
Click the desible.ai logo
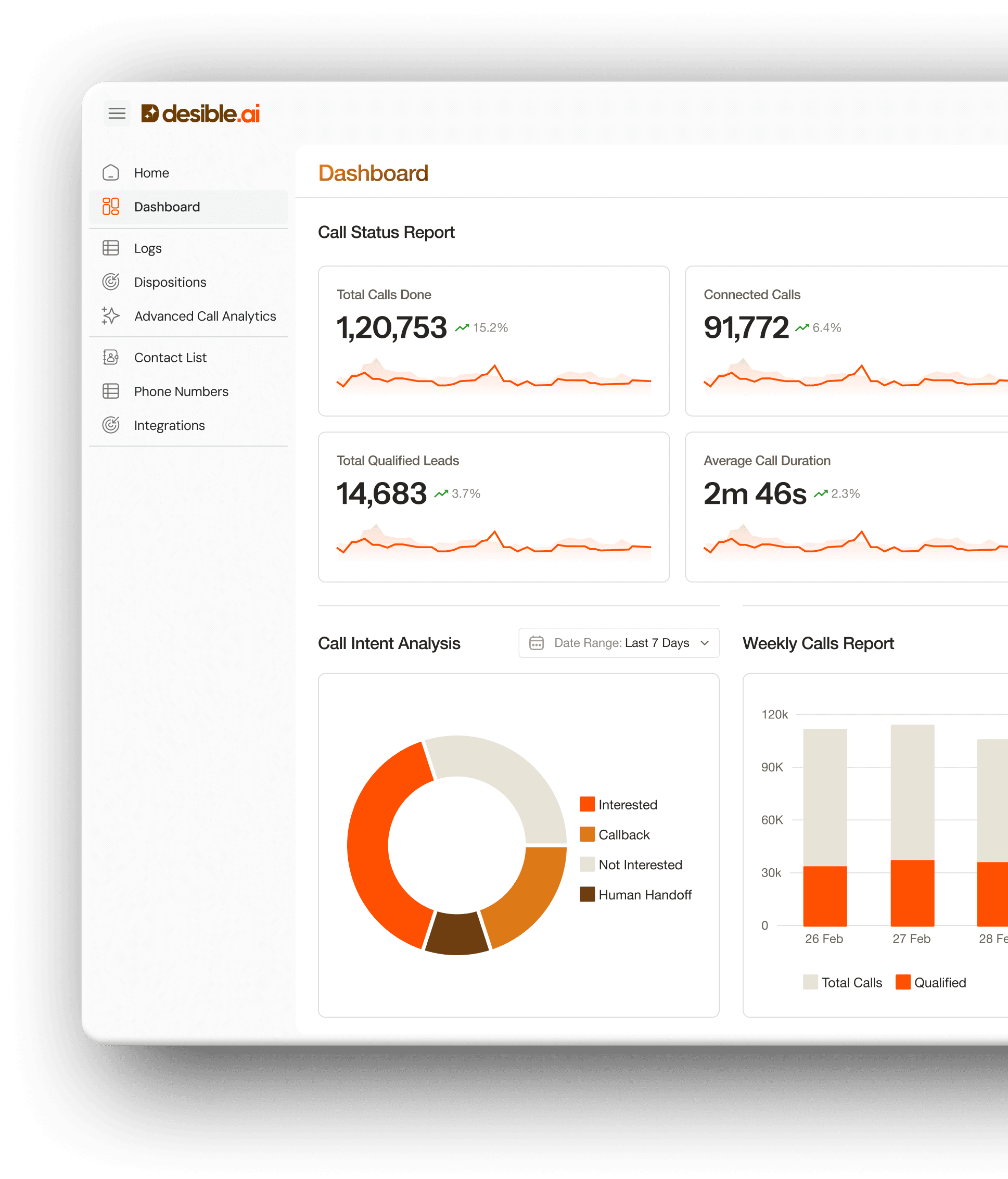pos(202,113)
